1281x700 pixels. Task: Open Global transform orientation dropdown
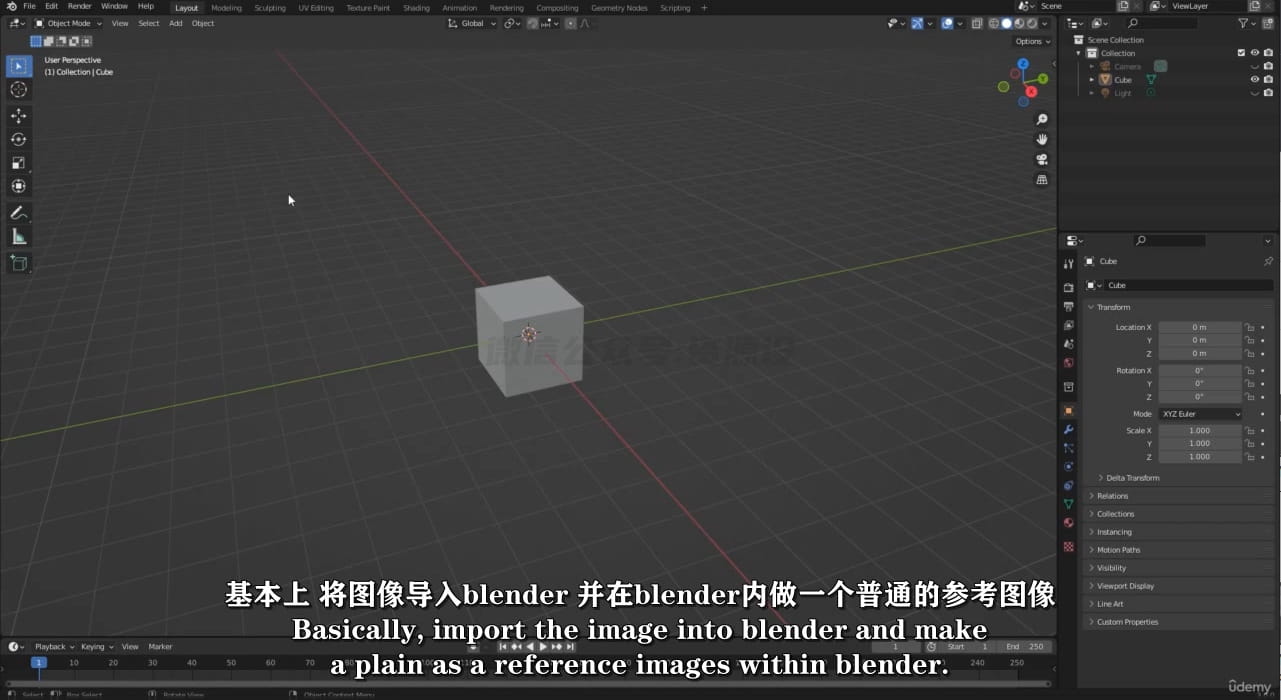click(x=472, y=23)
